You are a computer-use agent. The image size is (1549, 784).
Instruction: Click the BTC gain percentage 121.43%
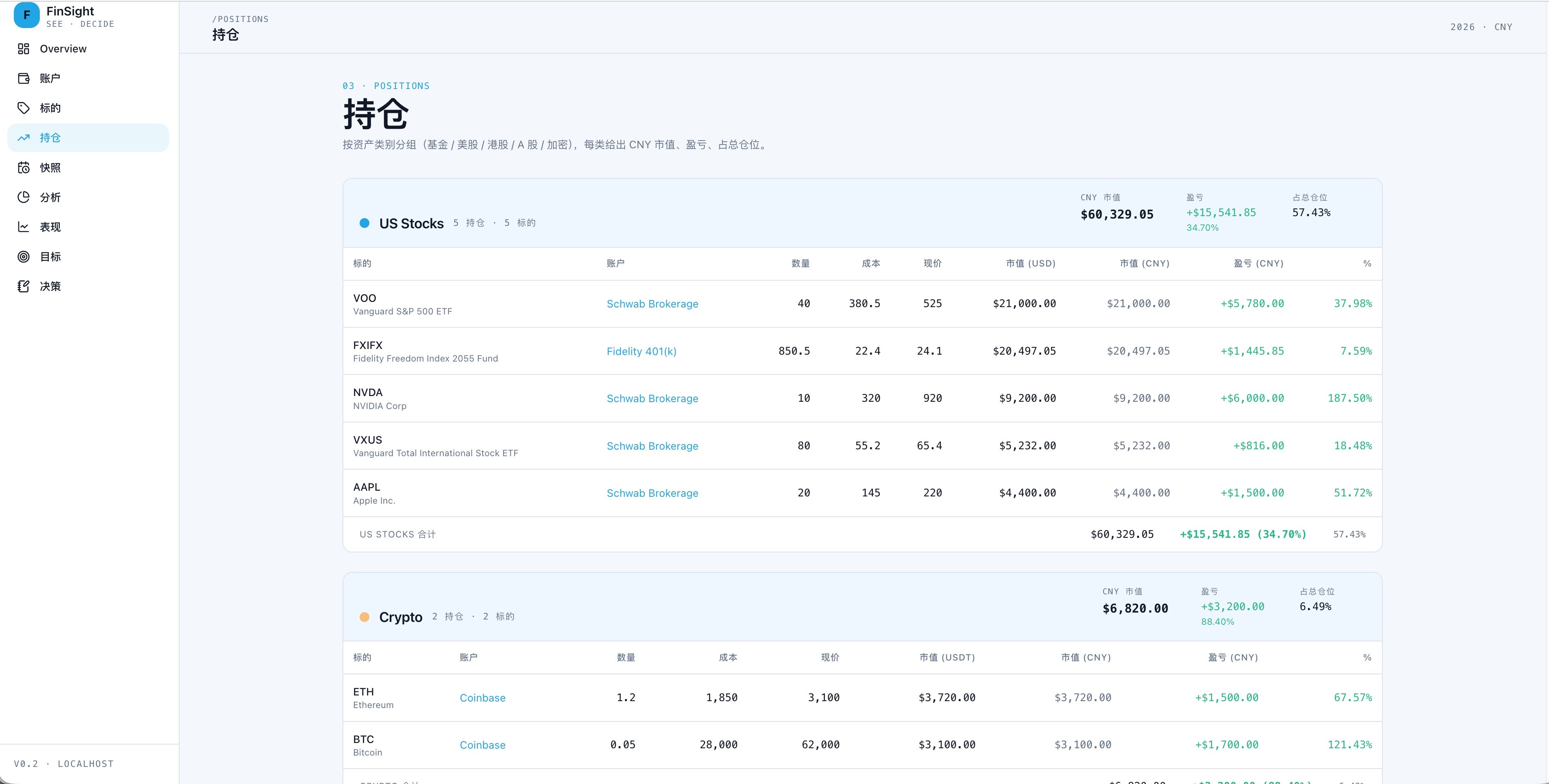tap(1349, 745)
